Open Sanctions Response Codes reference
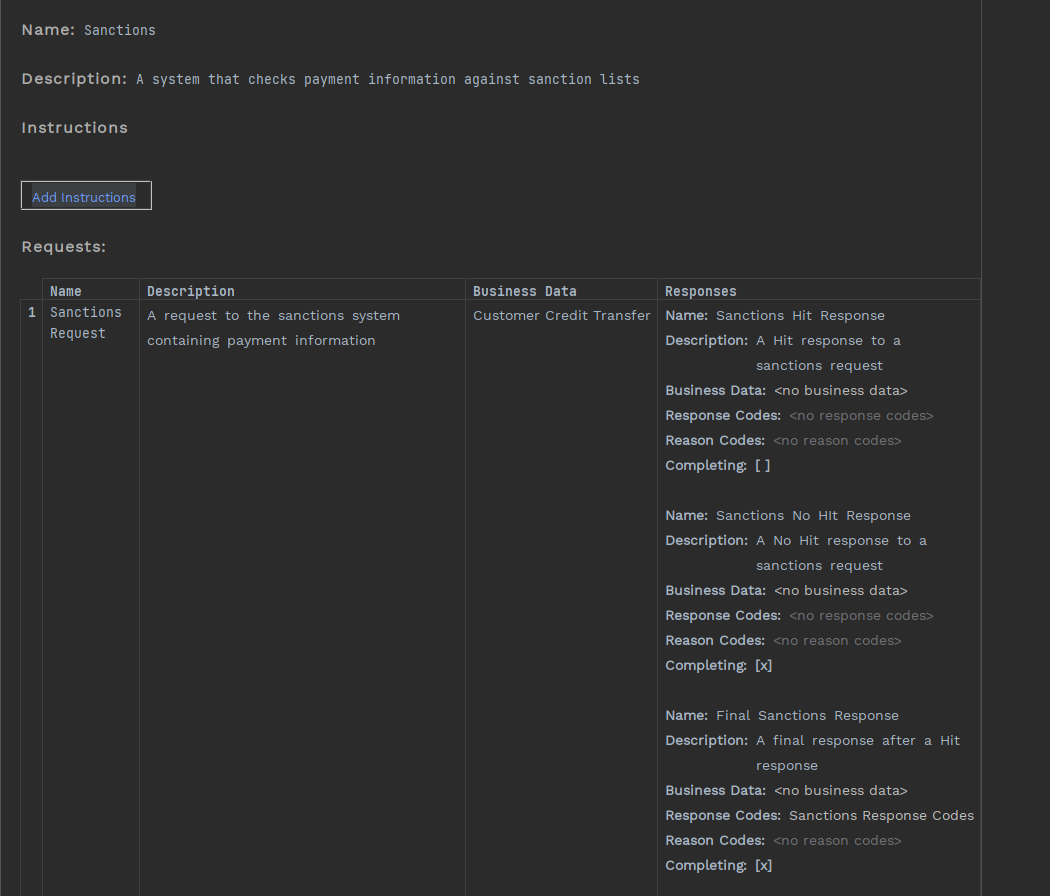Screen dimensions: 1050x896 881,816
